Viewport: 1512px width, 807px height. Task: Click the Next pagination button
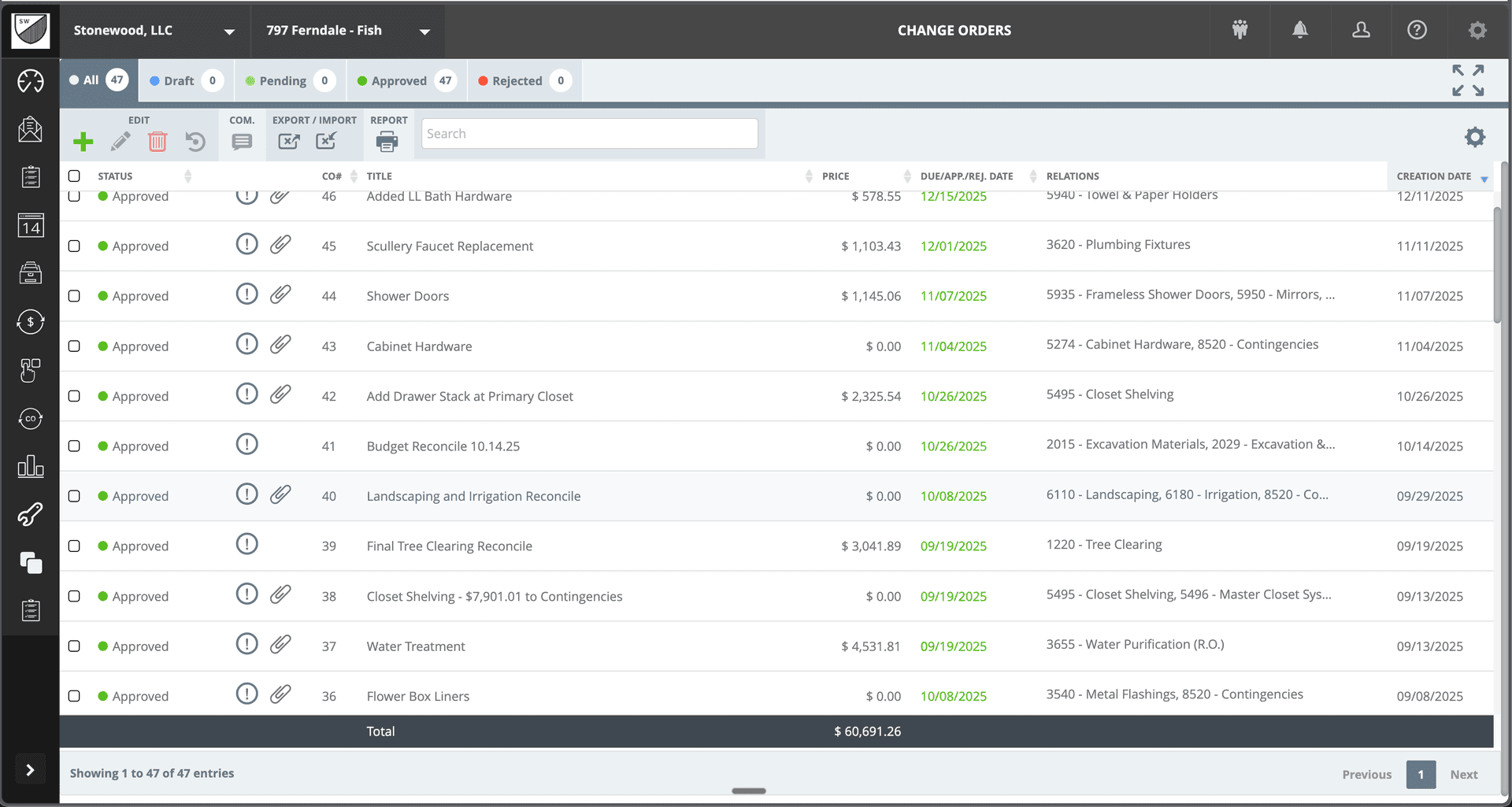coord(1464,774)
